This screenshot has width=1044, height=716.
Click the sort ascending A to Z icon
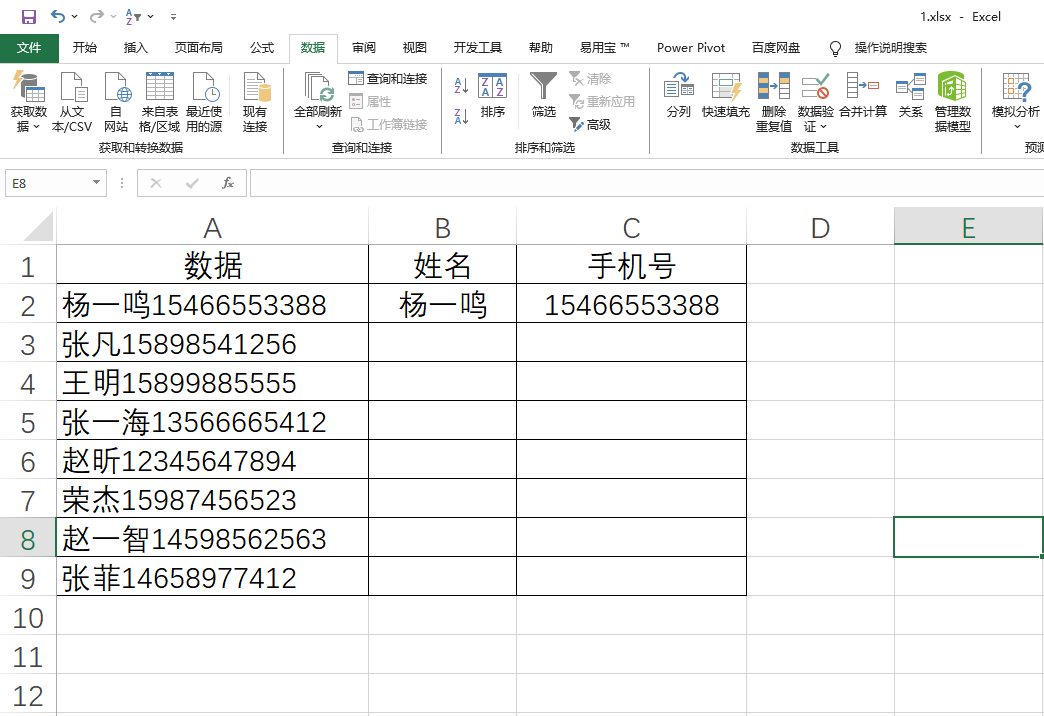coord(461,86)
